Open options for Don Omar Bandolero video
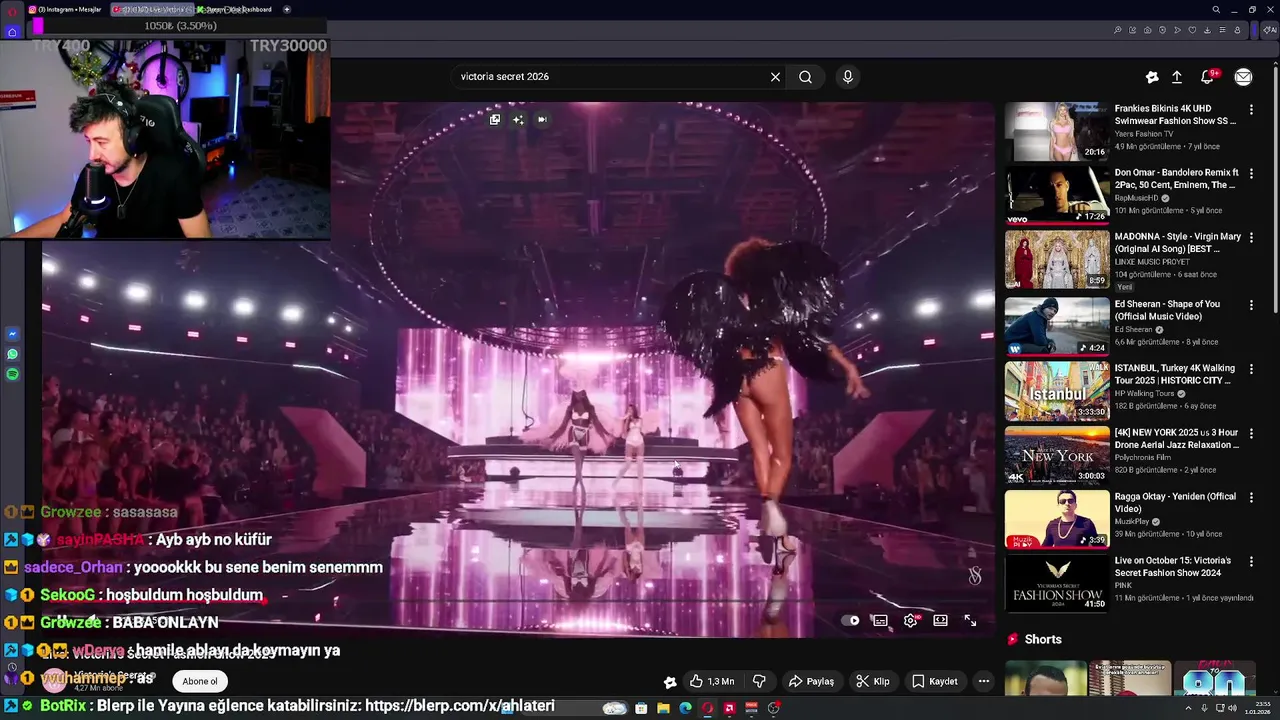Viewport: 1280px width, 720px height. point(1251,173)
